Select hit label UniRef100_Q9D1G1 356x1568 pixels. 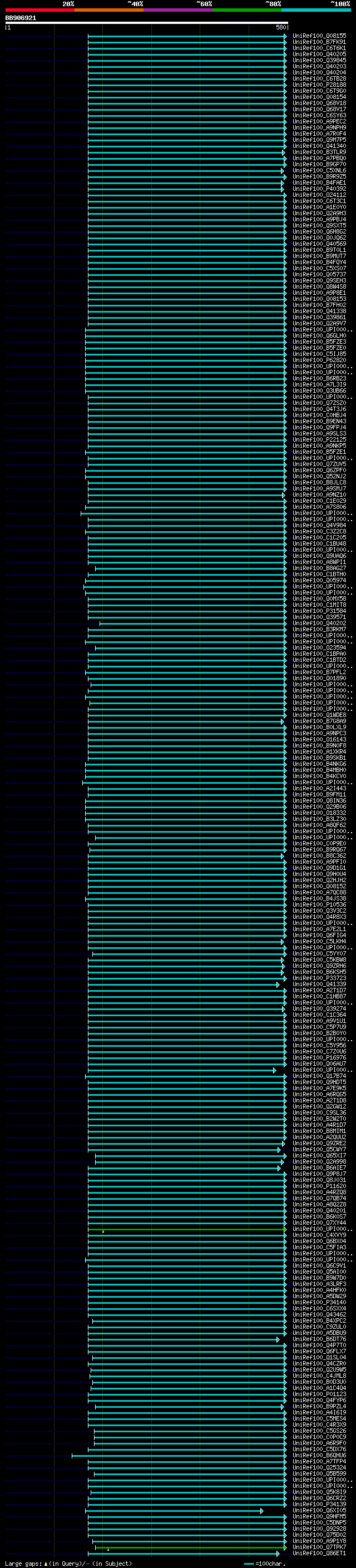(x=319, y=868)
